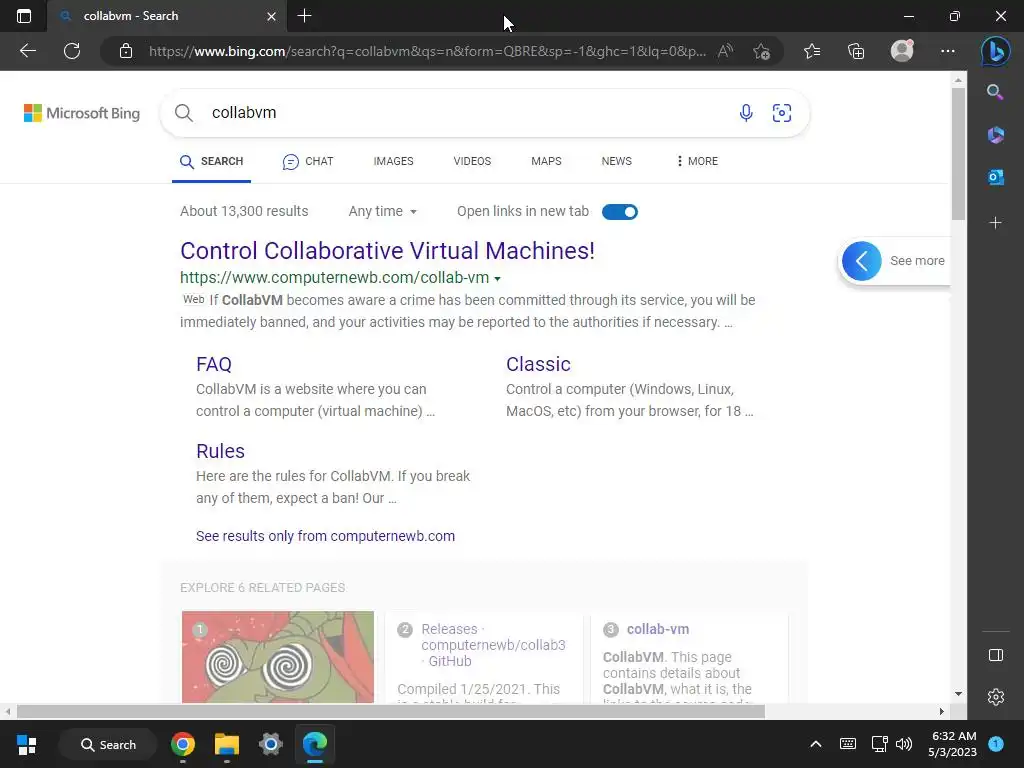Open the Windows Start menu
The width and height of the screenshot is (1024, 768).
[27, 744]
